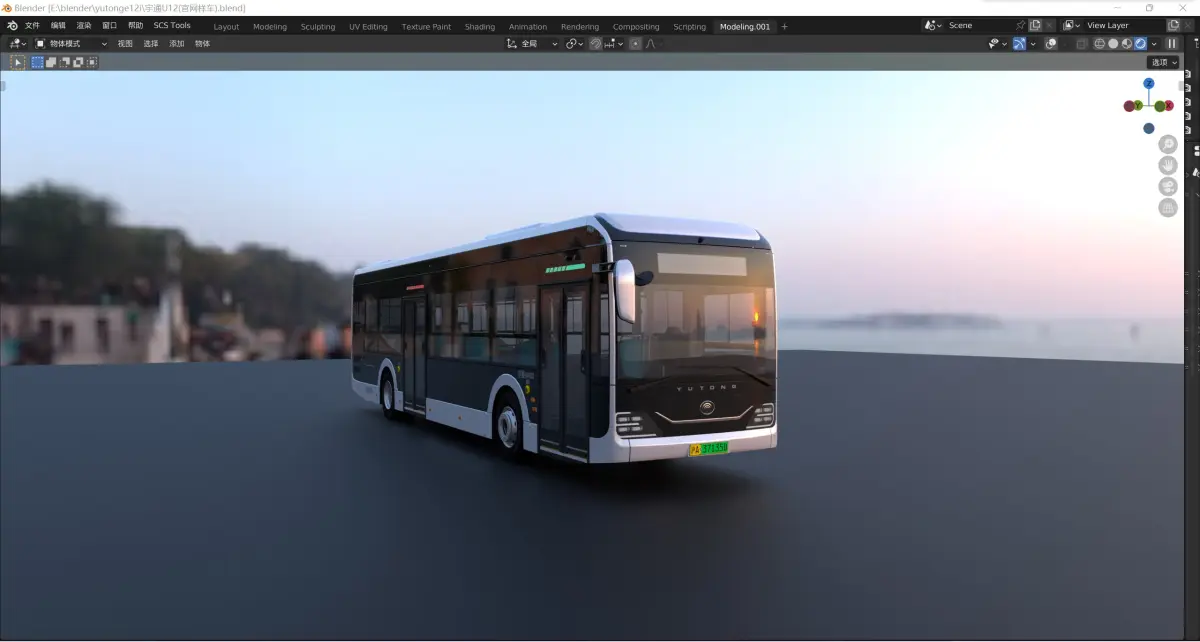Switch to the Compositing workspace tab

tap(636, 27)
